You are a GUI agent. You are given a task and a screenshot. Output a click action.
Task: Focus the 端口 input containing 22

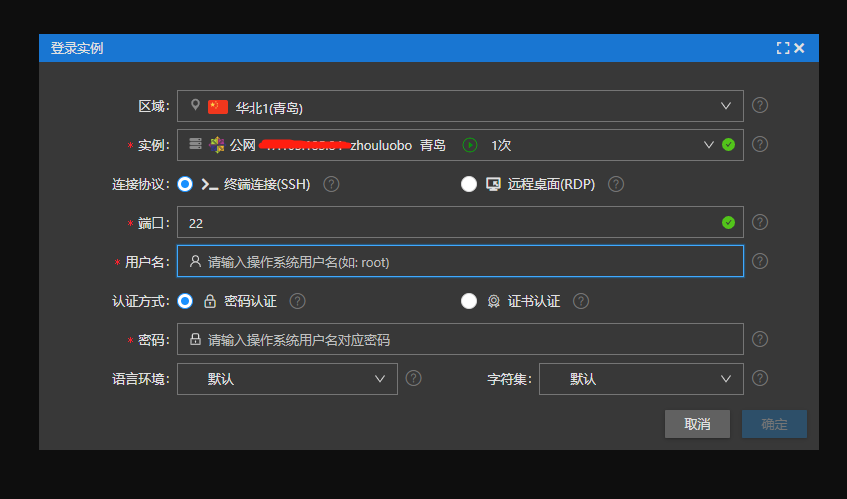coord(460,222)
